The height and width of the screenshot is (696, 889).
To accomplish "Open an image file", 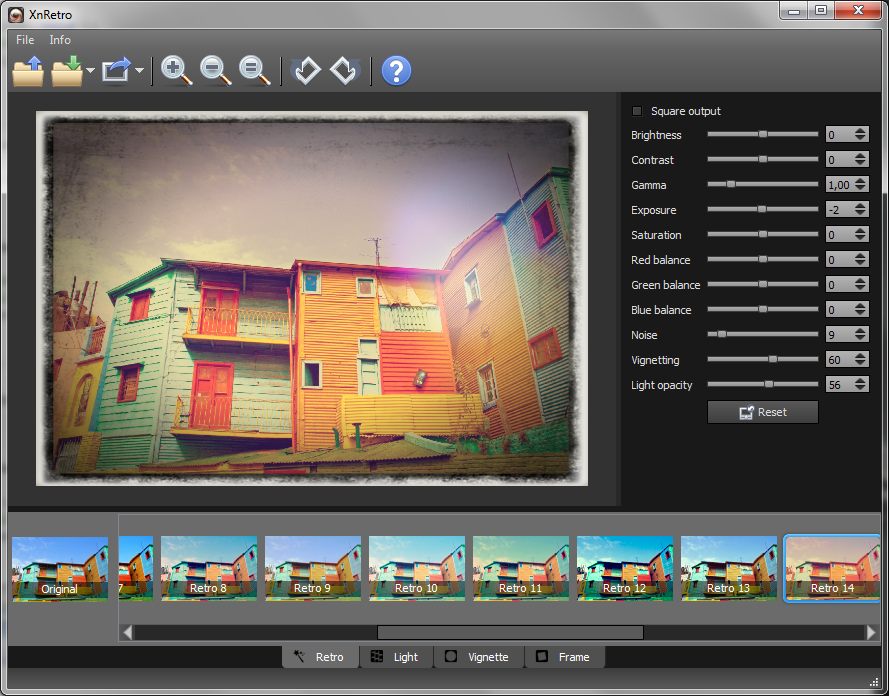I will coord(27,70).
